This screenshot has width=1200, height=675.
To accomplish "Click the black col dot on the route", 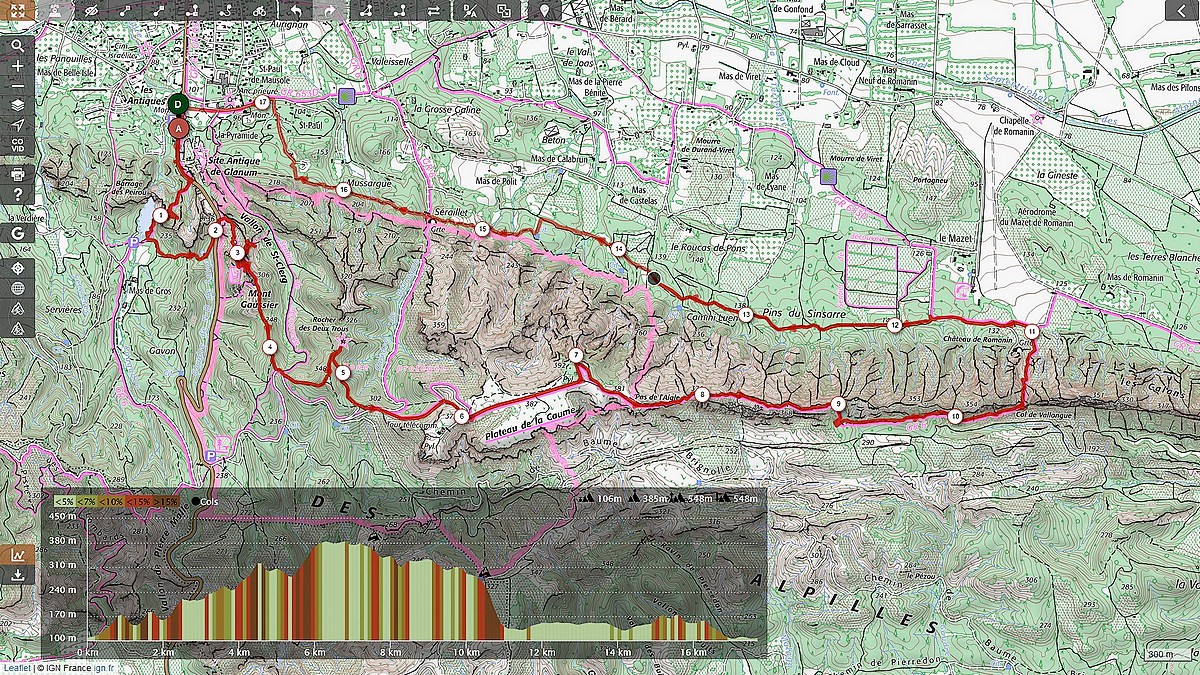I will 654,279.
